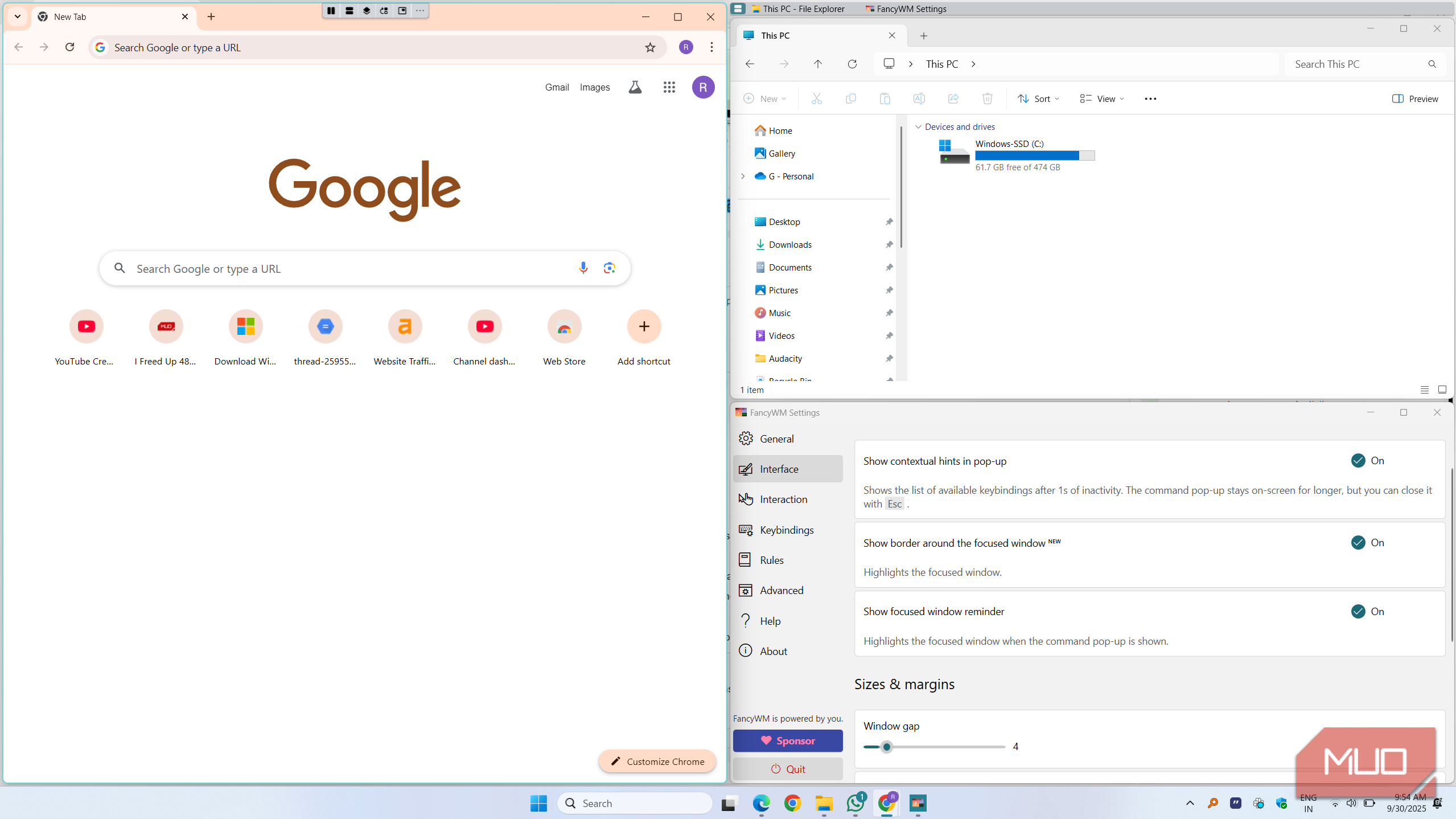
Task: Open the New dropdown in File Explorer
Action: tap(764, 99)
